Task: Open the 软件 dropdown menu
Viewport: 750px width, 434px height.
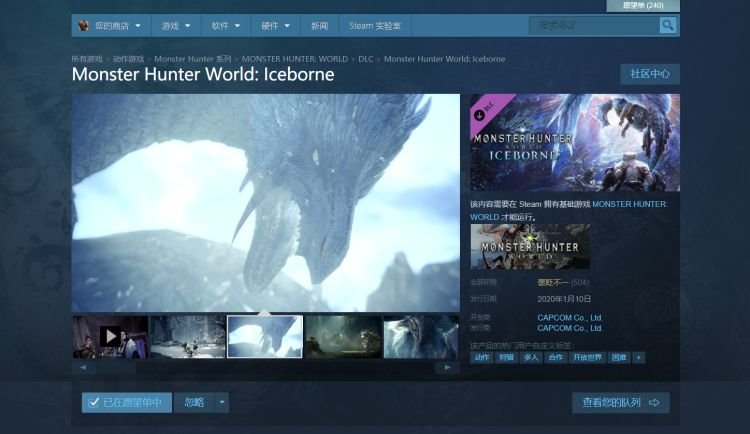Action: [226, 26]
